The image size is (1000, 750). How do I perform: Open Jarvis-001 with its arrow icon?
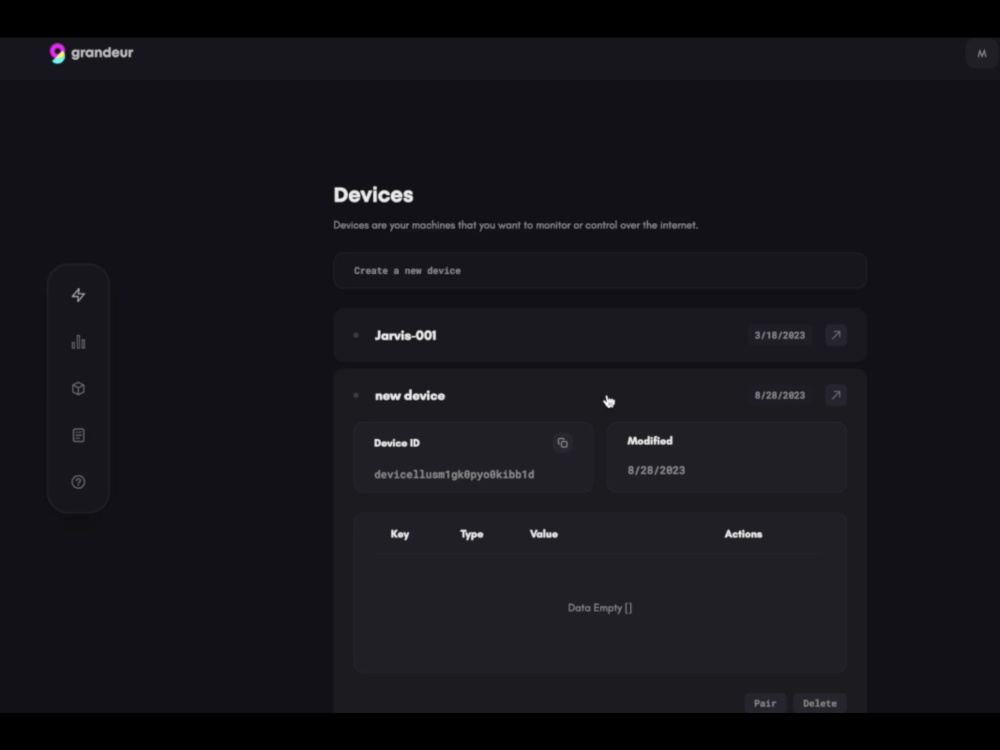pyautogui.click(x=835, y=335)
